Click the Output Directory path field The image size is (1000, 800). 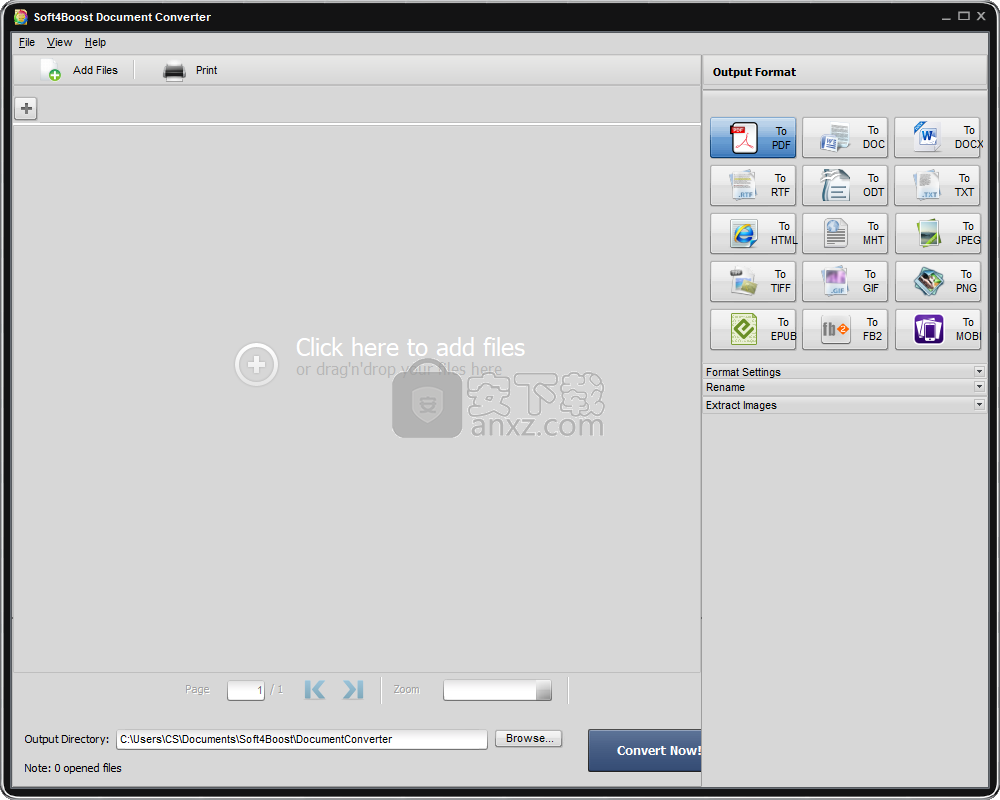[x=302, y=739]
